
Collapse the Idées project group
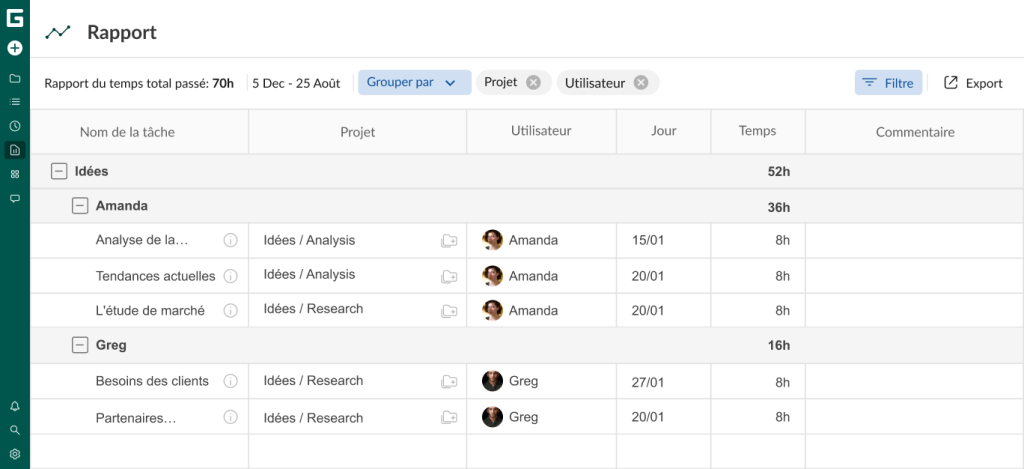click(59, 171)
